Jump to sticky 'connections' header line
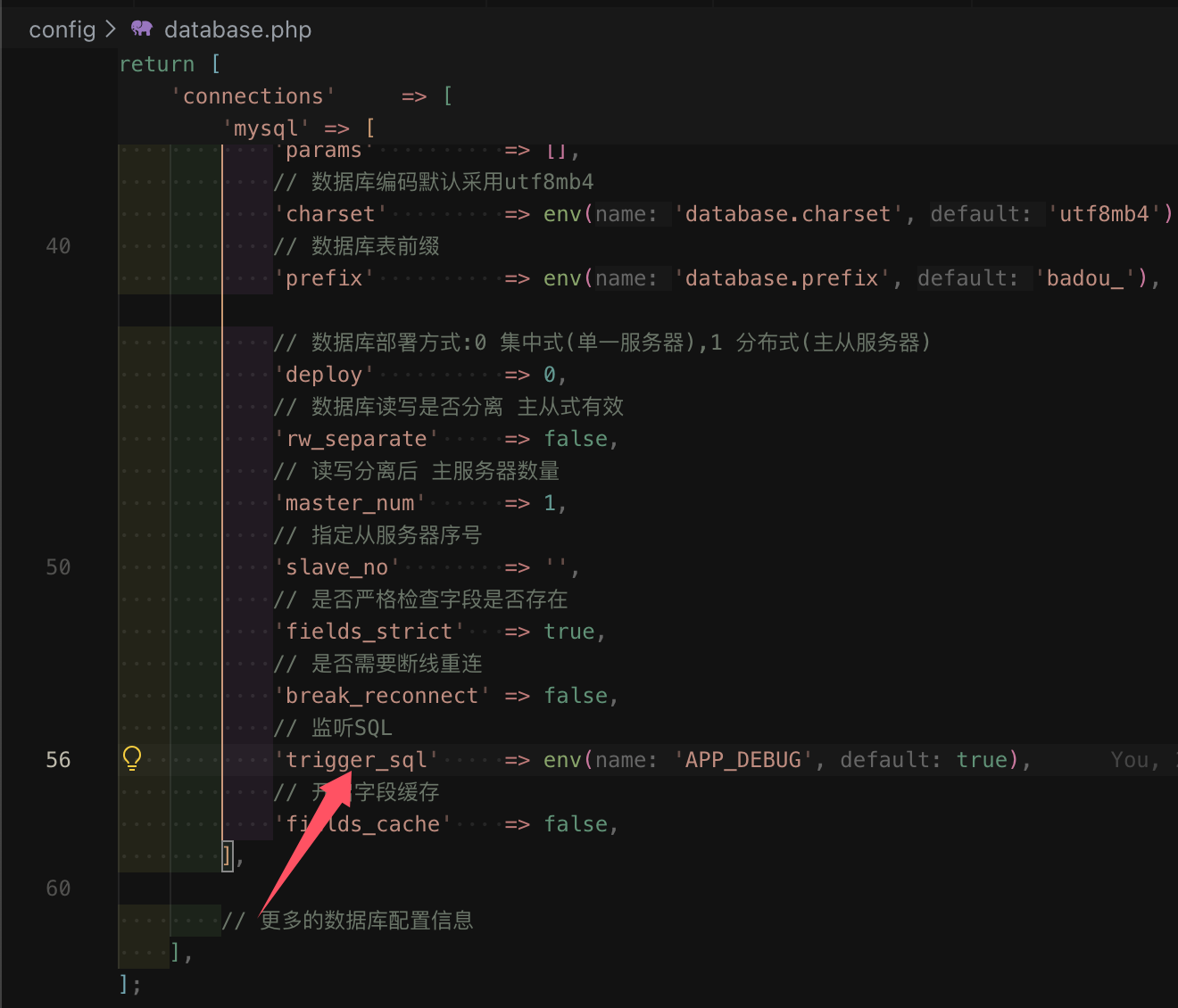Viewport: 1178px width, 1008px height. point(253,96)
